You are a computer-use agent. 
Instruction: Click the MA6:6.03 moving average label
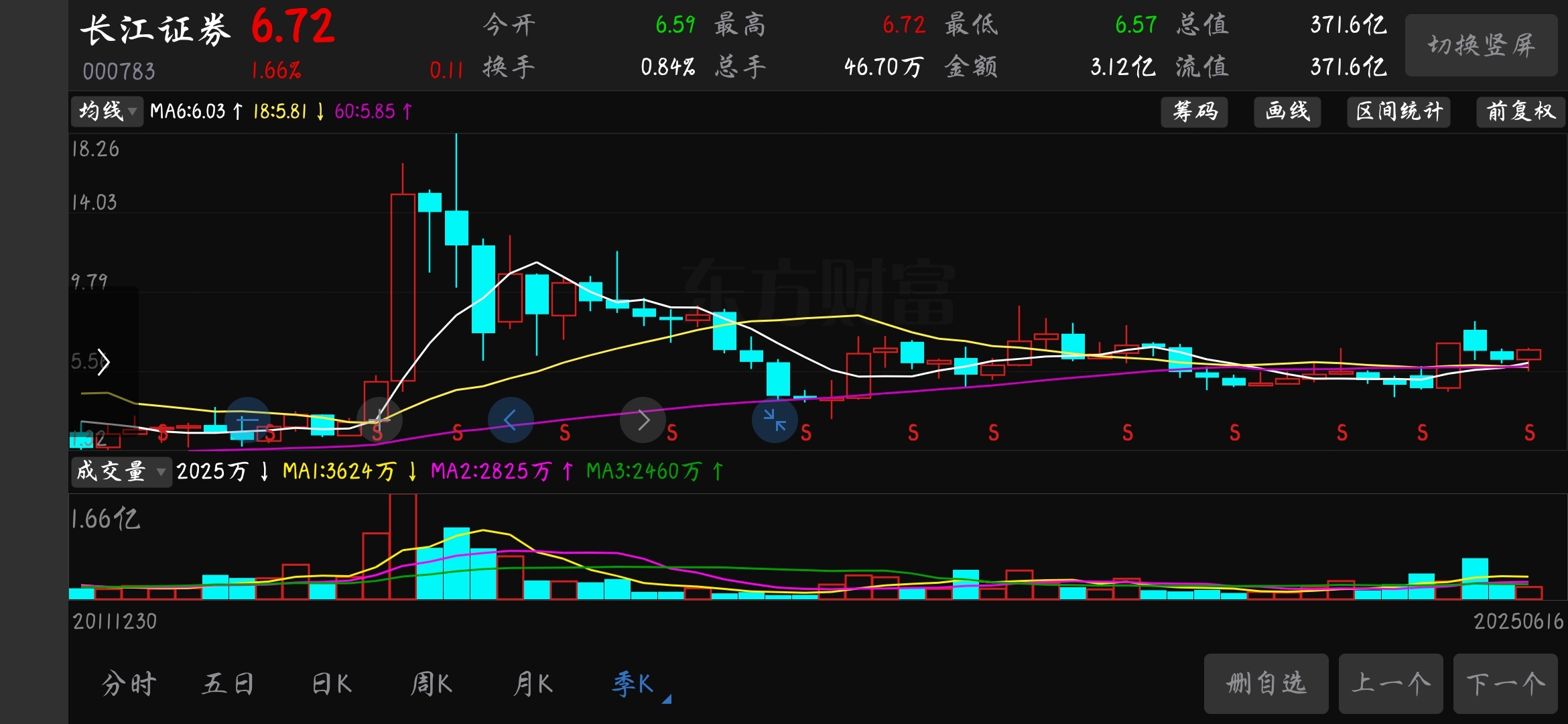(x=196, y=111)
